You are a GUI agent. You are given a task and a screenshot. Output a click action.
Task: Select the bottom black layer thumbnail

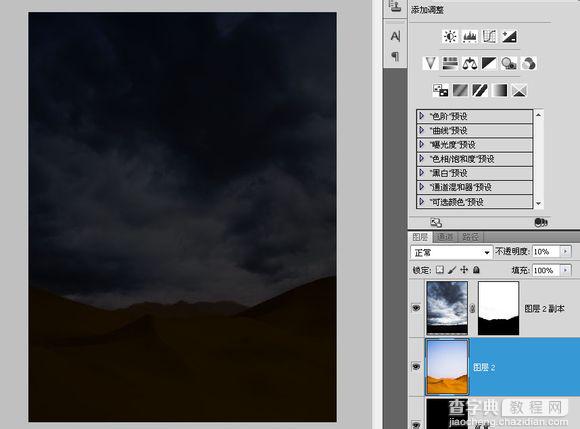447,413
